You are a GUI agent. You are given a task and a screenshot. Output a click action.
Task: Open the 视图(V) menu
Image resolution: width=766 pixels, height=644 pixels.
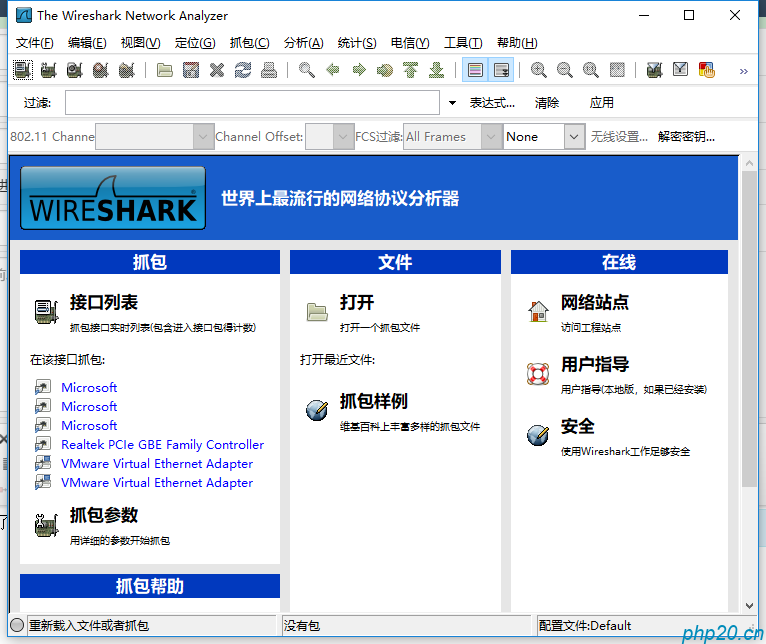tap(140, 43)
